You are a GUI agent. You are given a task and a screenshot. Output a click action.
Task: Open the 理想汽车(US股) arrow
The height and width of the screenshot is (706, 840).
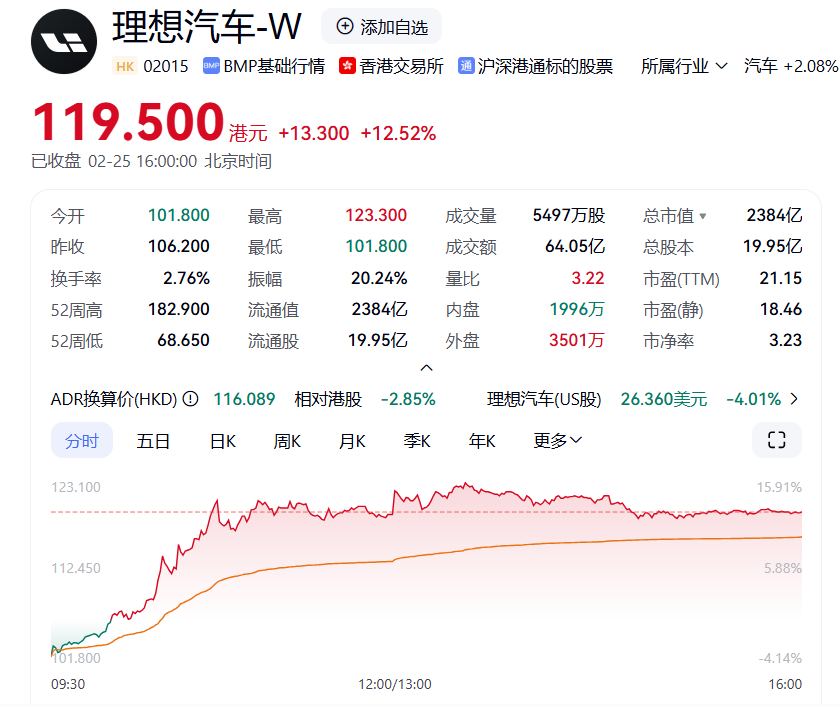click(794, 399)
